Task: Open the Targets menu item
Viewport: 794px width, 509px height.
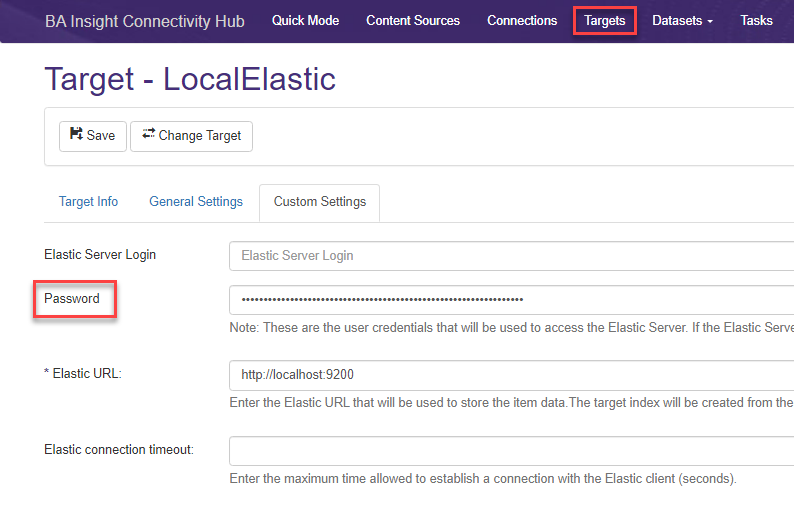Action: point(605,21)
